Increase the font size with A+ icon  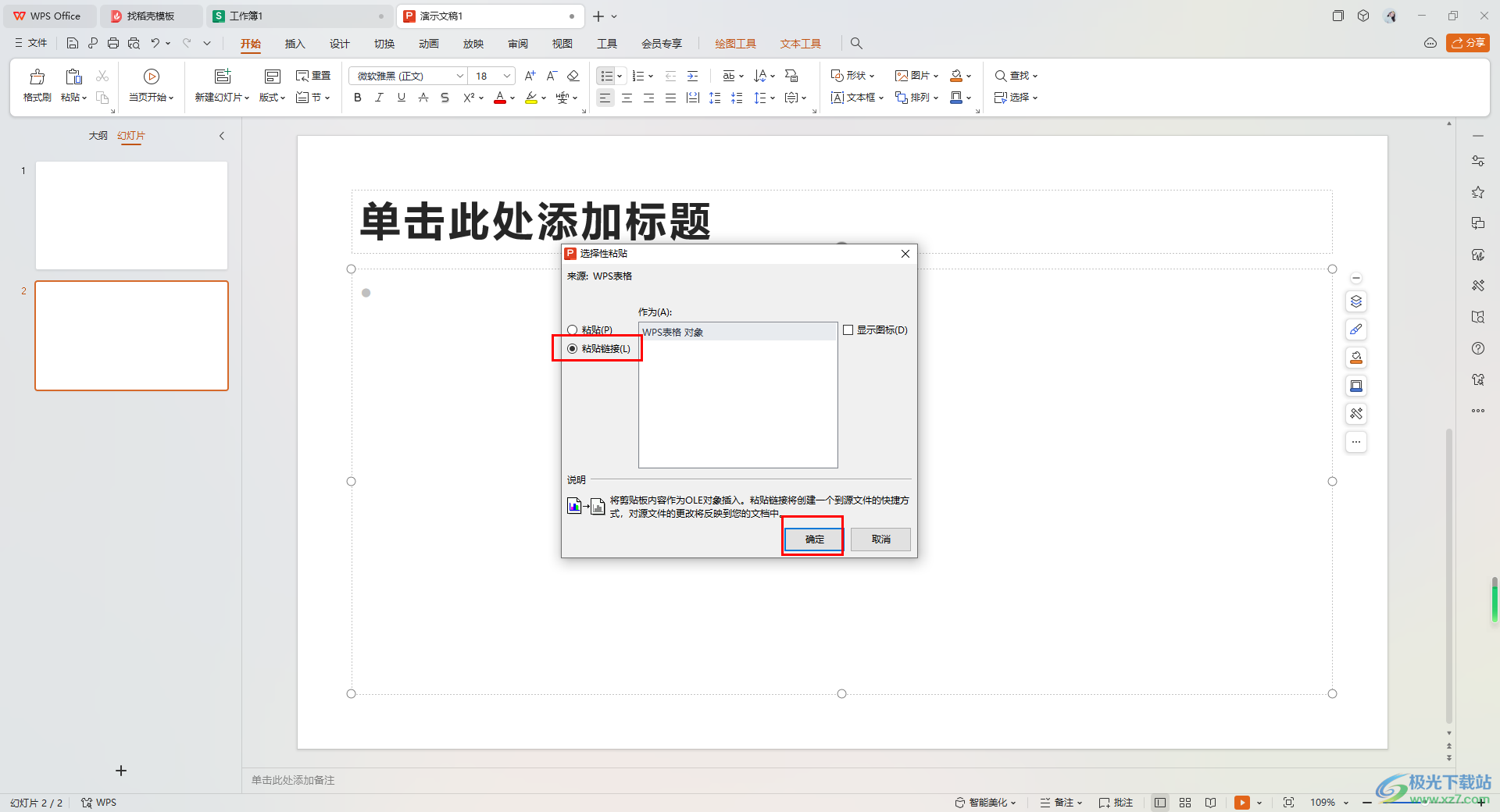click(x=530, y=76)
